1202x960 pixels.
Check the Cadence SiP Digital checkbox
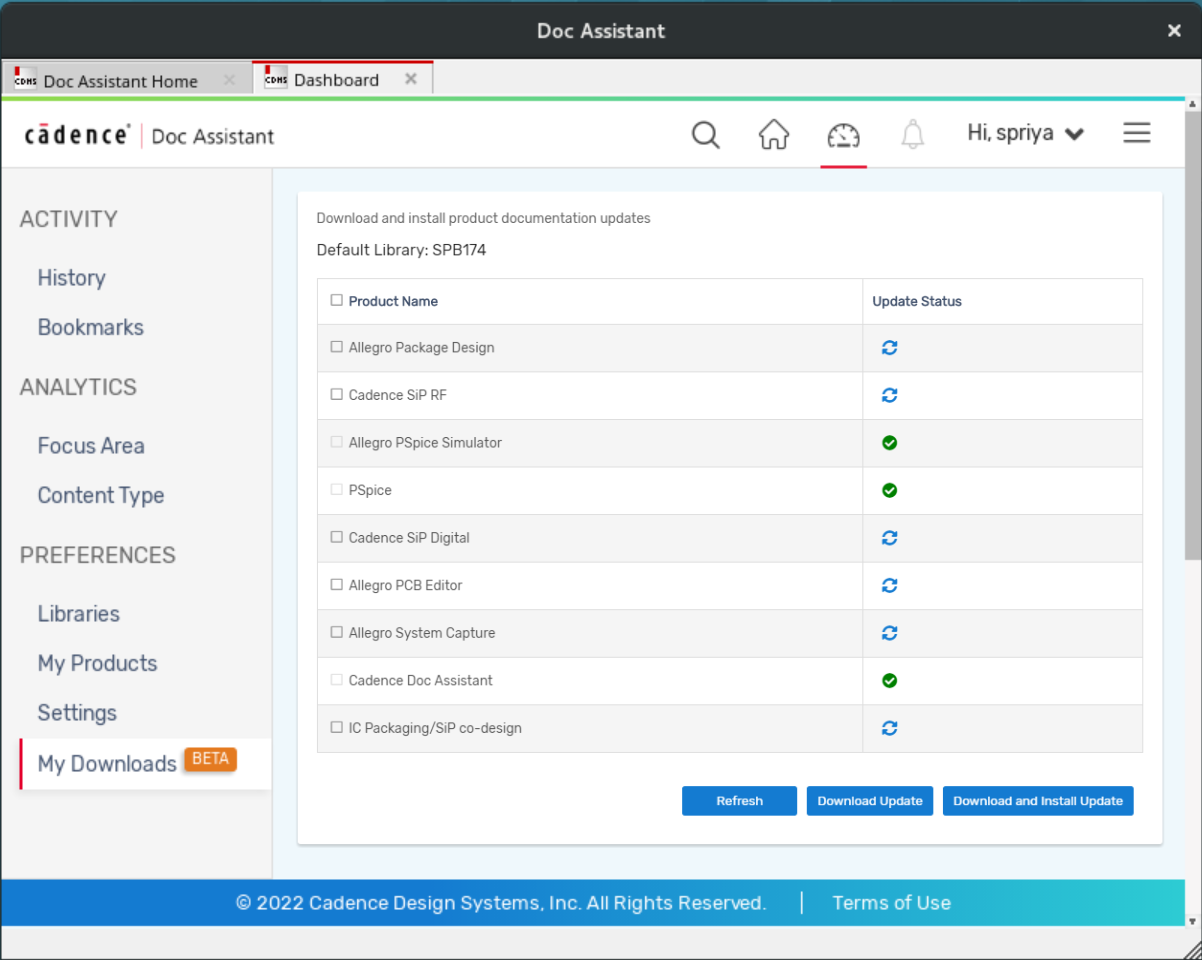[336, 537]
